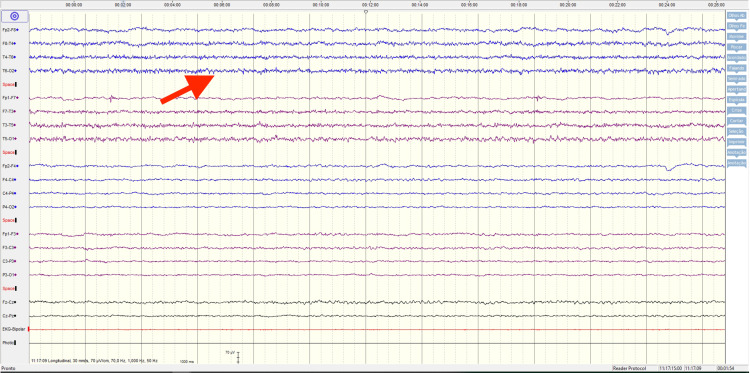Click the Imprimir button
The image size is (750, 373).
coord(736,142)
